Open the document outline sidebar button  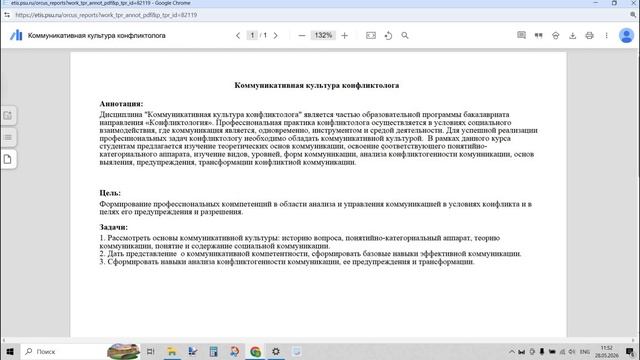click(x=8, y=138)
